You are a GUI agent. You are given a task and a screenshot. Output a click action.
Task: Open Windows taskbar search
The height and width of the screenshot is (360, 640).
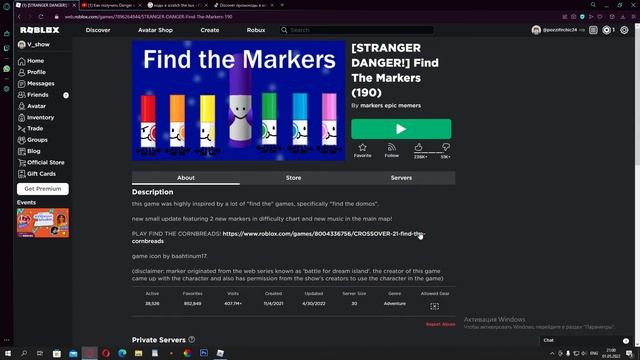pos(24,353)
